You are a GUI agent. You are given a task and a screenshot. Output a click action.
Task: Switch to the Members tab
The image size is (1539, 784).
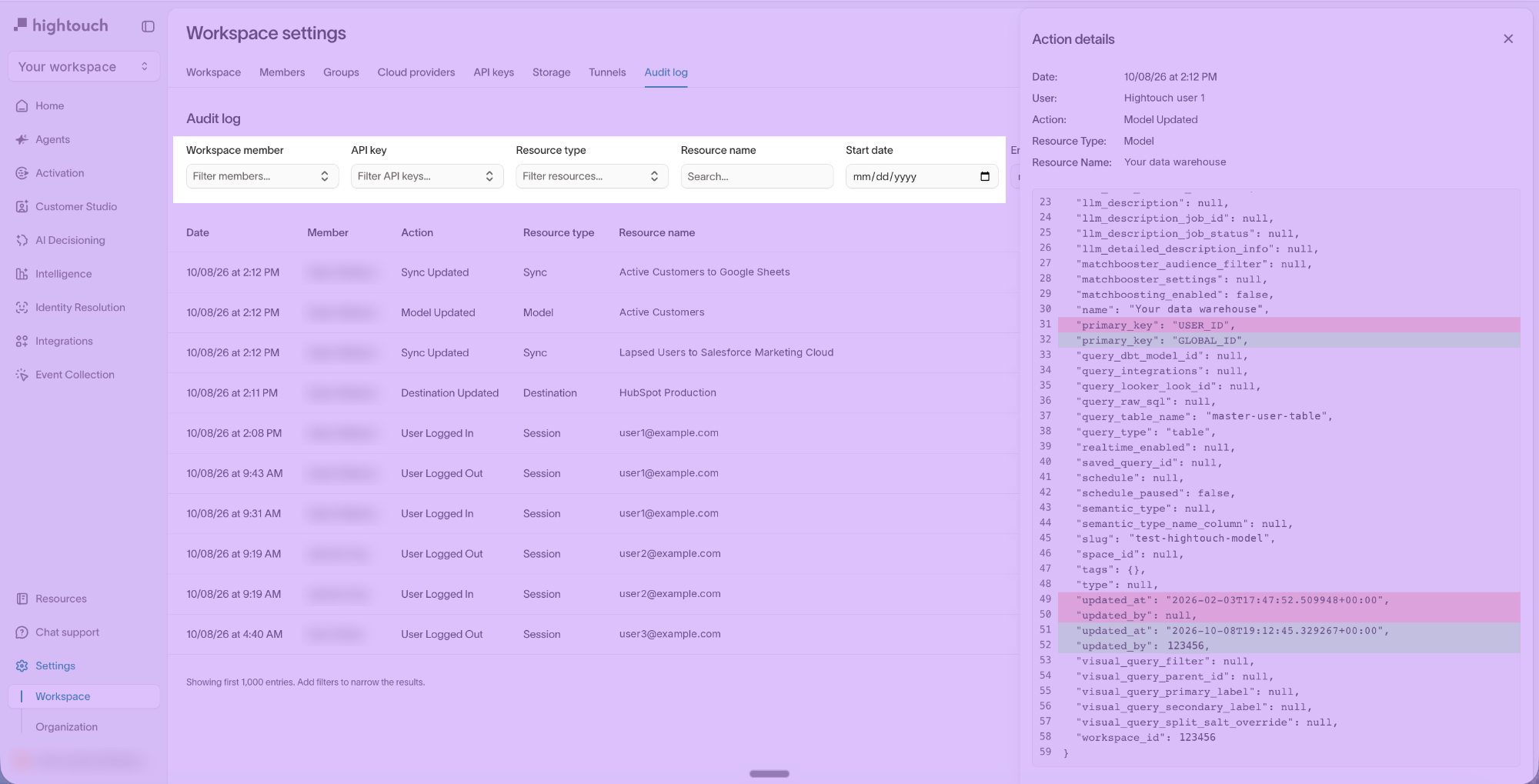282,72
